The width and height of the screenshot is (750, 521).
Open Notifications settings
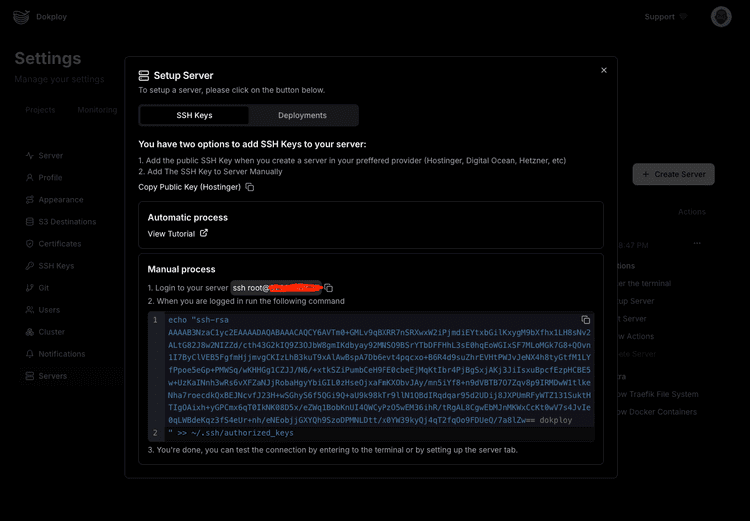(x=61, y=354)
